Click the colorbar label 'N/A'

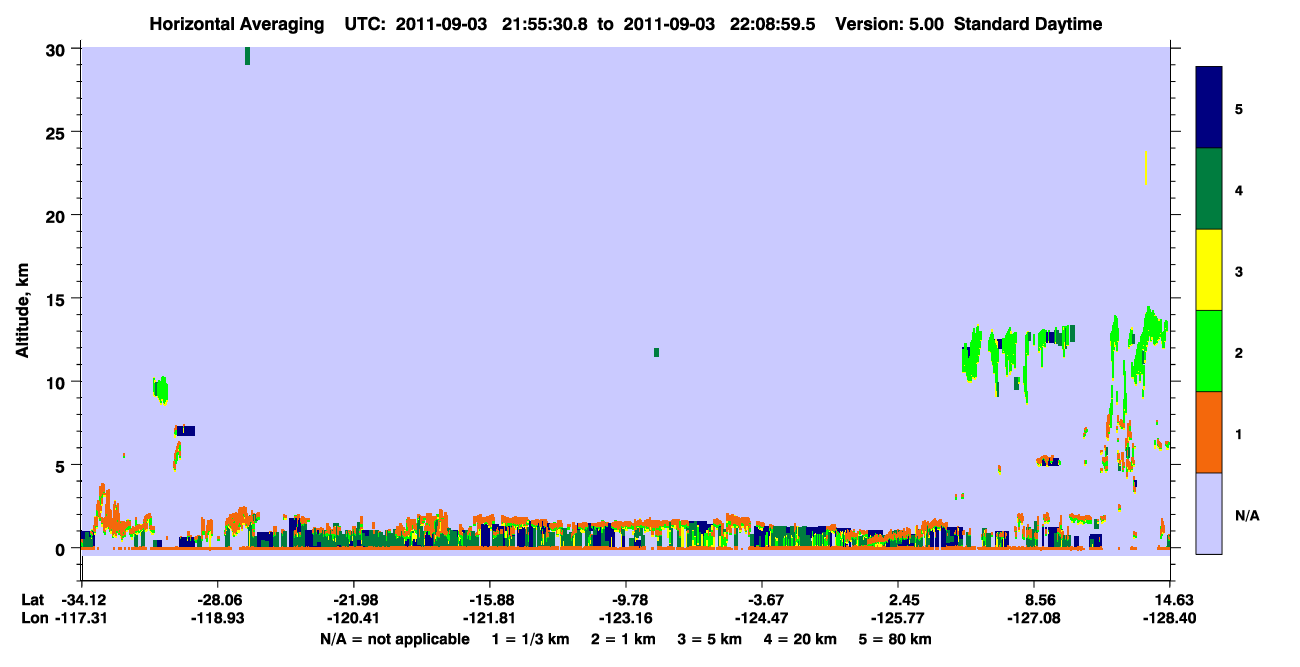[x=1247, y=516]
